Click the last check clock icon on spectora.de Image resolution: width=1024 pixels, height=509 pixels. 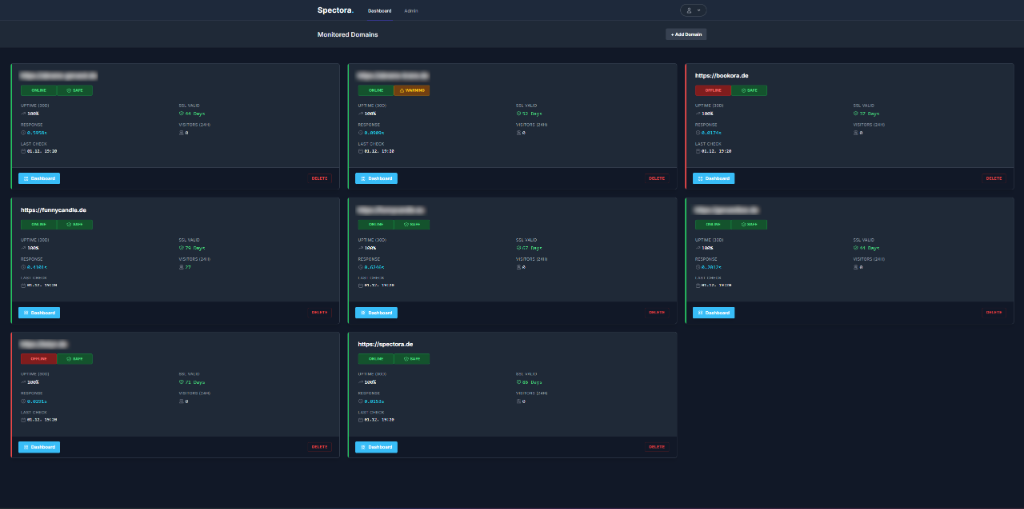(360, 420)
